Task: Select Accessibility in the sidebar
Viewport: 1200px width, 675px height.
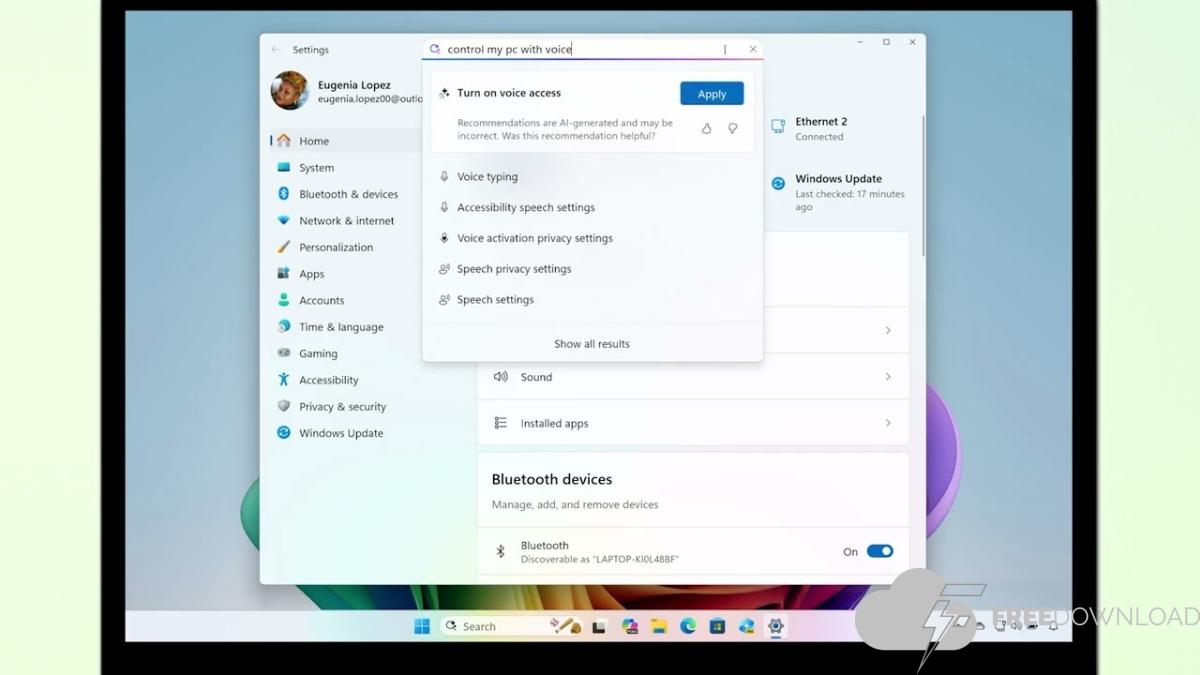Action: point(328,380)
